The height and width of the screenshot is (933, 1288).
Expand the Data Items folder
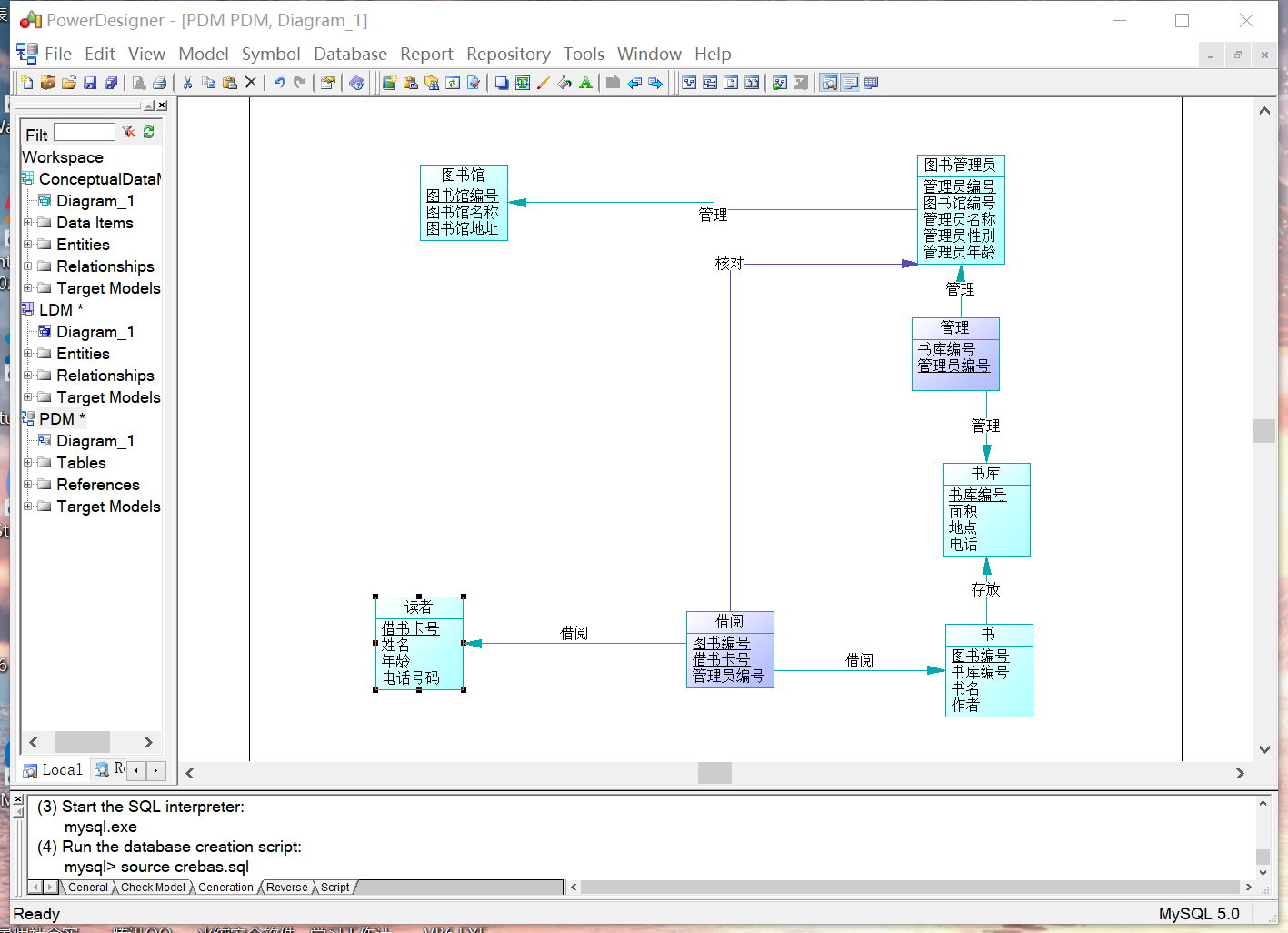click(28, 223)
